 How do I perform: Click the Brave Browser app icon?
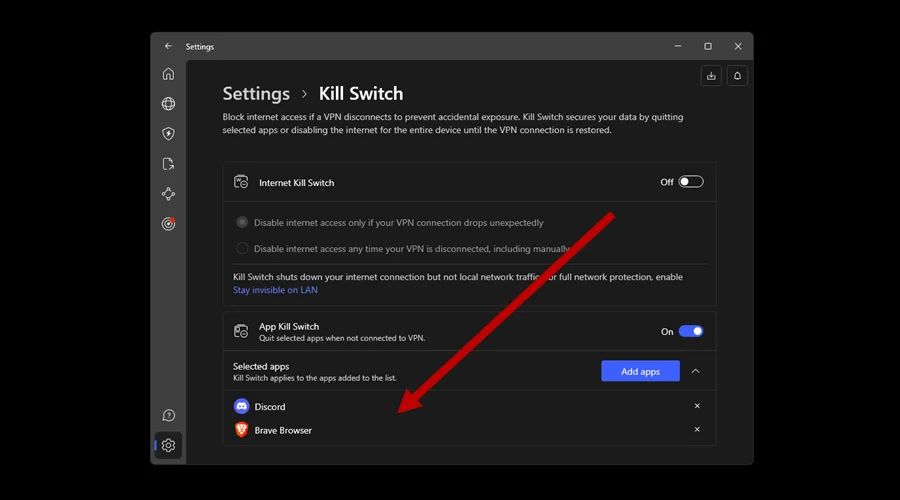[x=242, y=429]
